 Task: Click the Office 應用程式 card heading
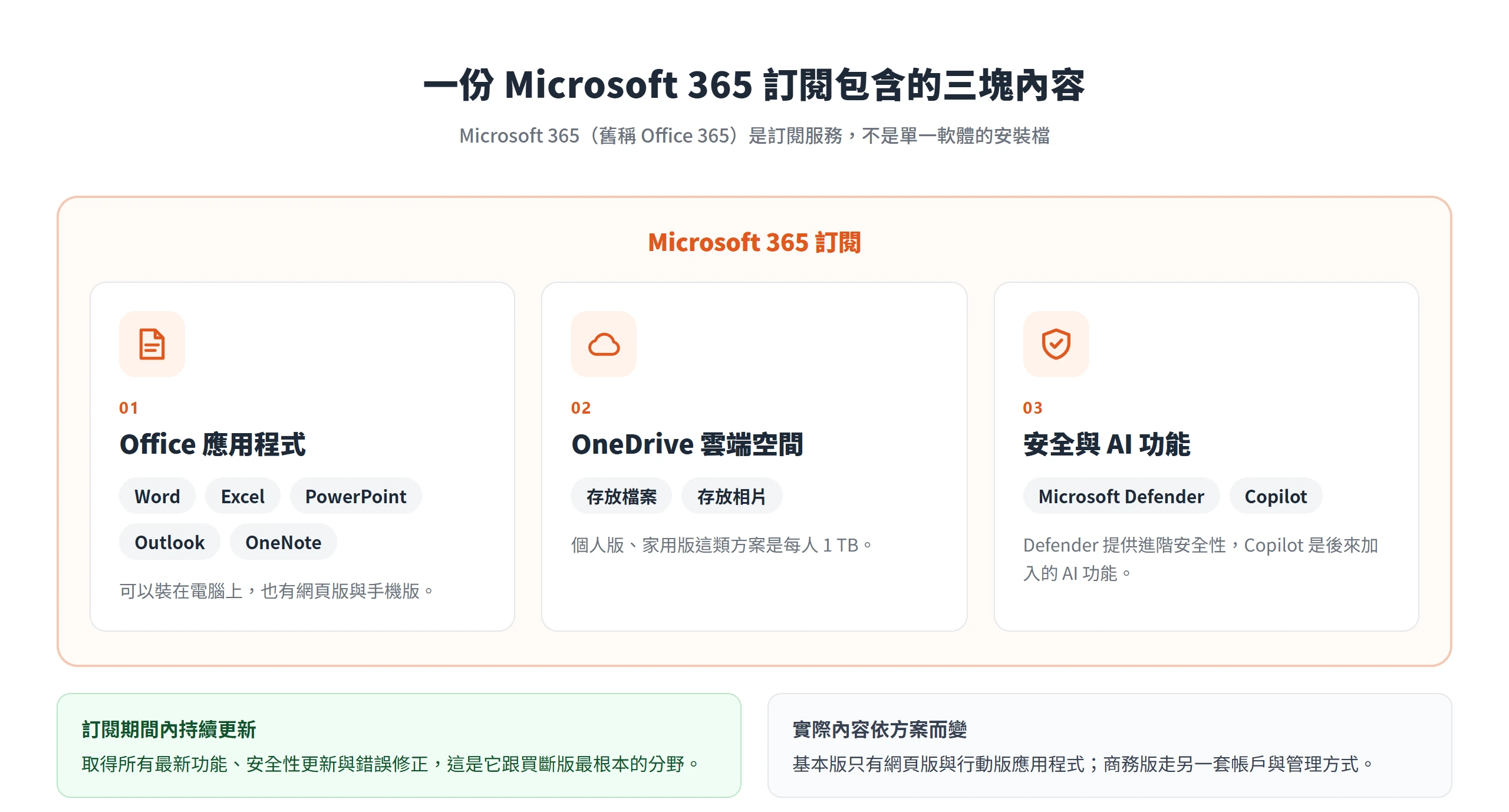[x=212, y=444]
